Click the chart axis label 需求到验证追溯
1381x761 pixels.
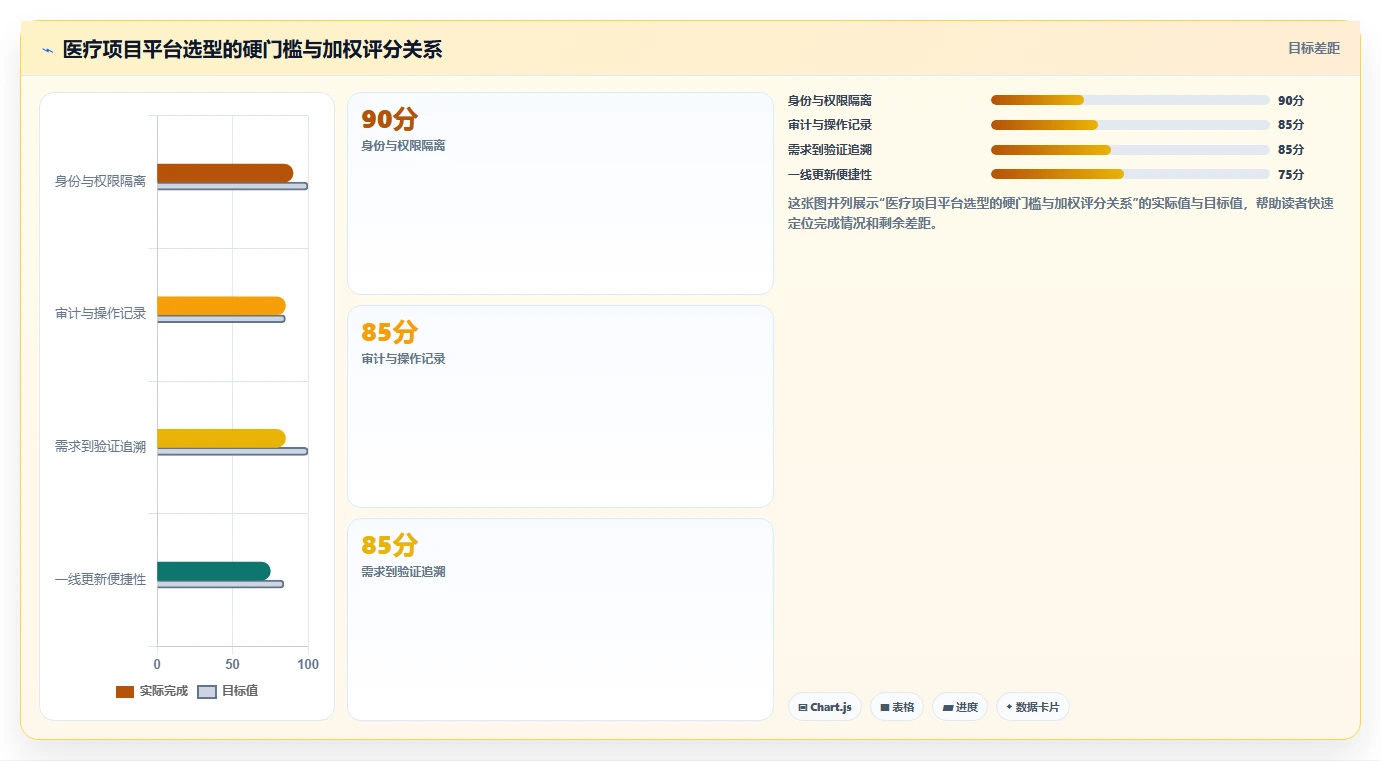100,447
